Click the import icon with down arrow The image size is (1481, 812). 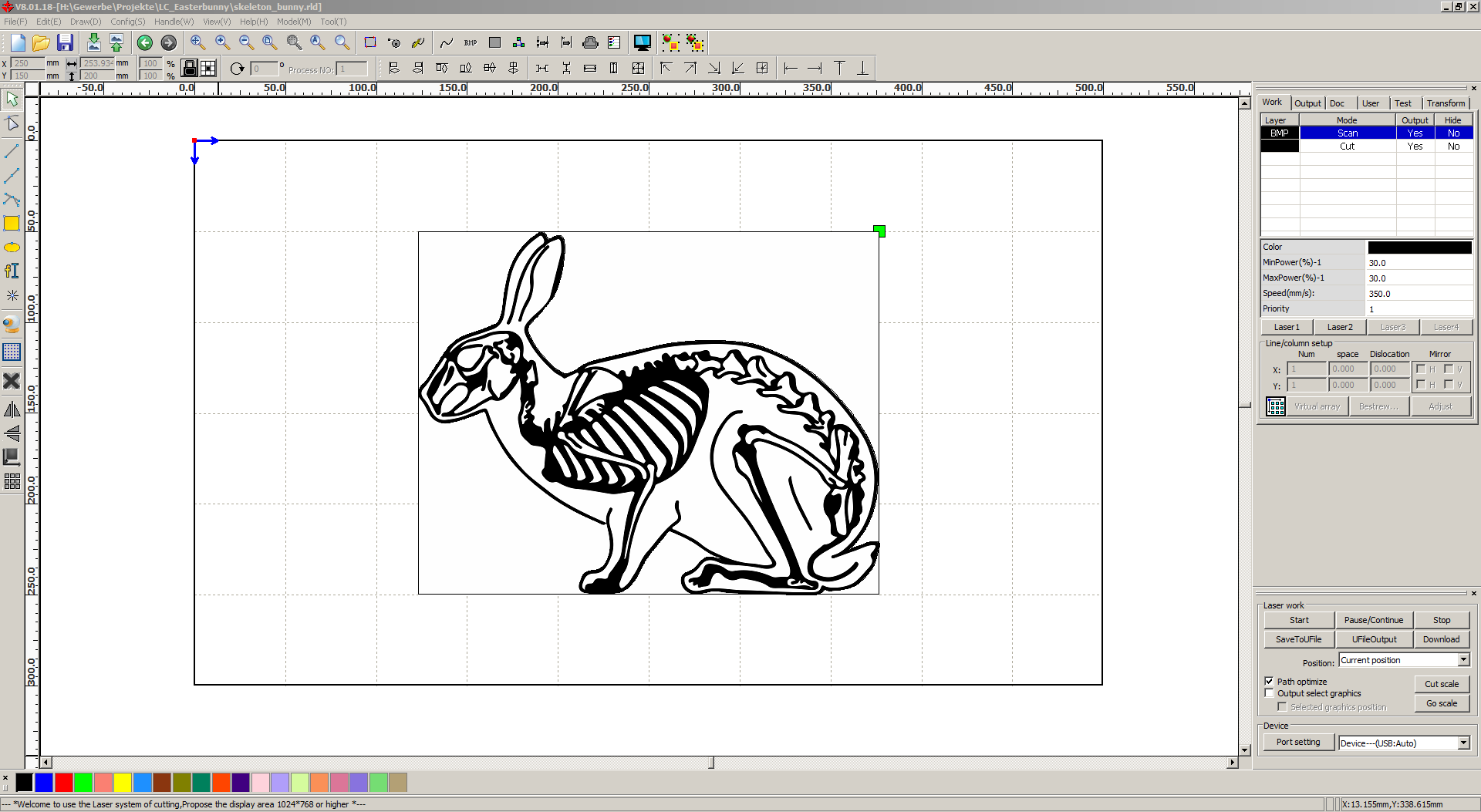pos(93,42)
